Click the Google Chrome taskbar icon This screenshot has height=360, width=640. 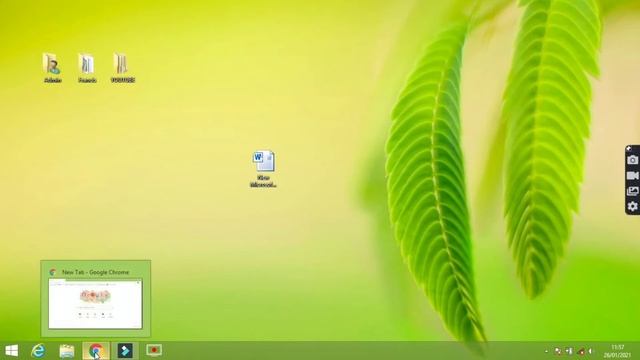tap(96, 351)
